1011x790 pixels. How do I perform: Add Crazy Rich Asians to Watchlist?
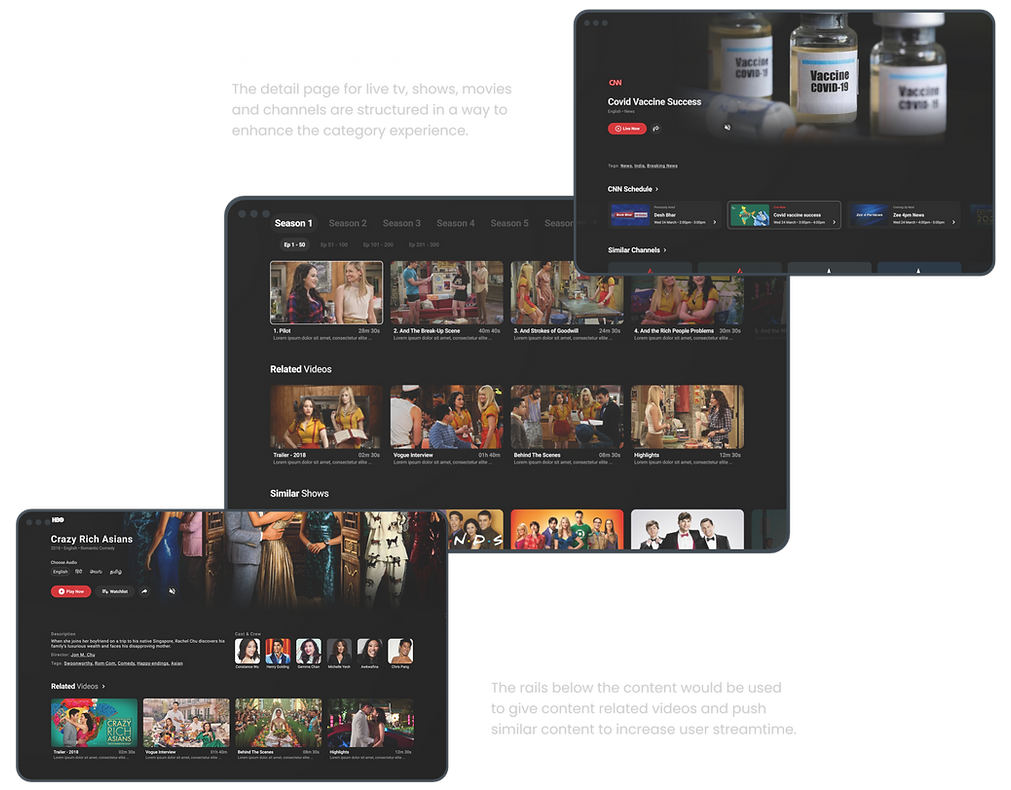click(x=115, y=591)
